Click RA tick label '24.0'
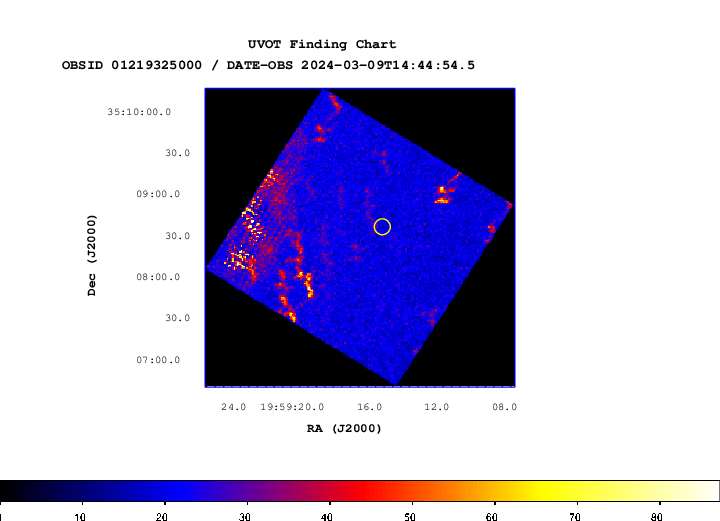The height and width of the screenshot is (521, 720). pyautogui.click(x=233, y=407)
